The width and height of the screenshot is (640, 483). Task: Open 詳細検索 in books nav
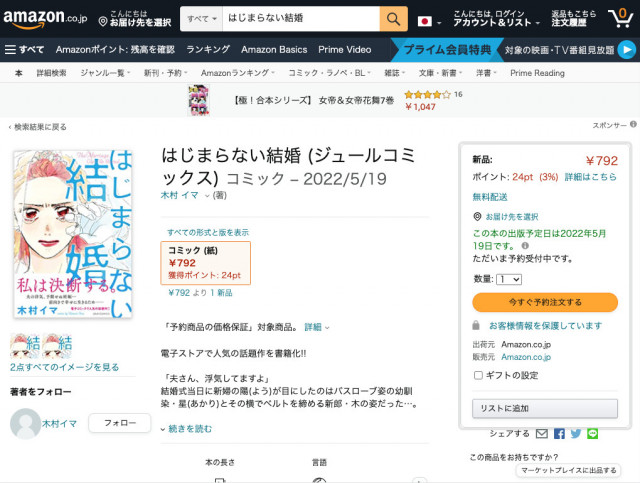pos(51,73)
